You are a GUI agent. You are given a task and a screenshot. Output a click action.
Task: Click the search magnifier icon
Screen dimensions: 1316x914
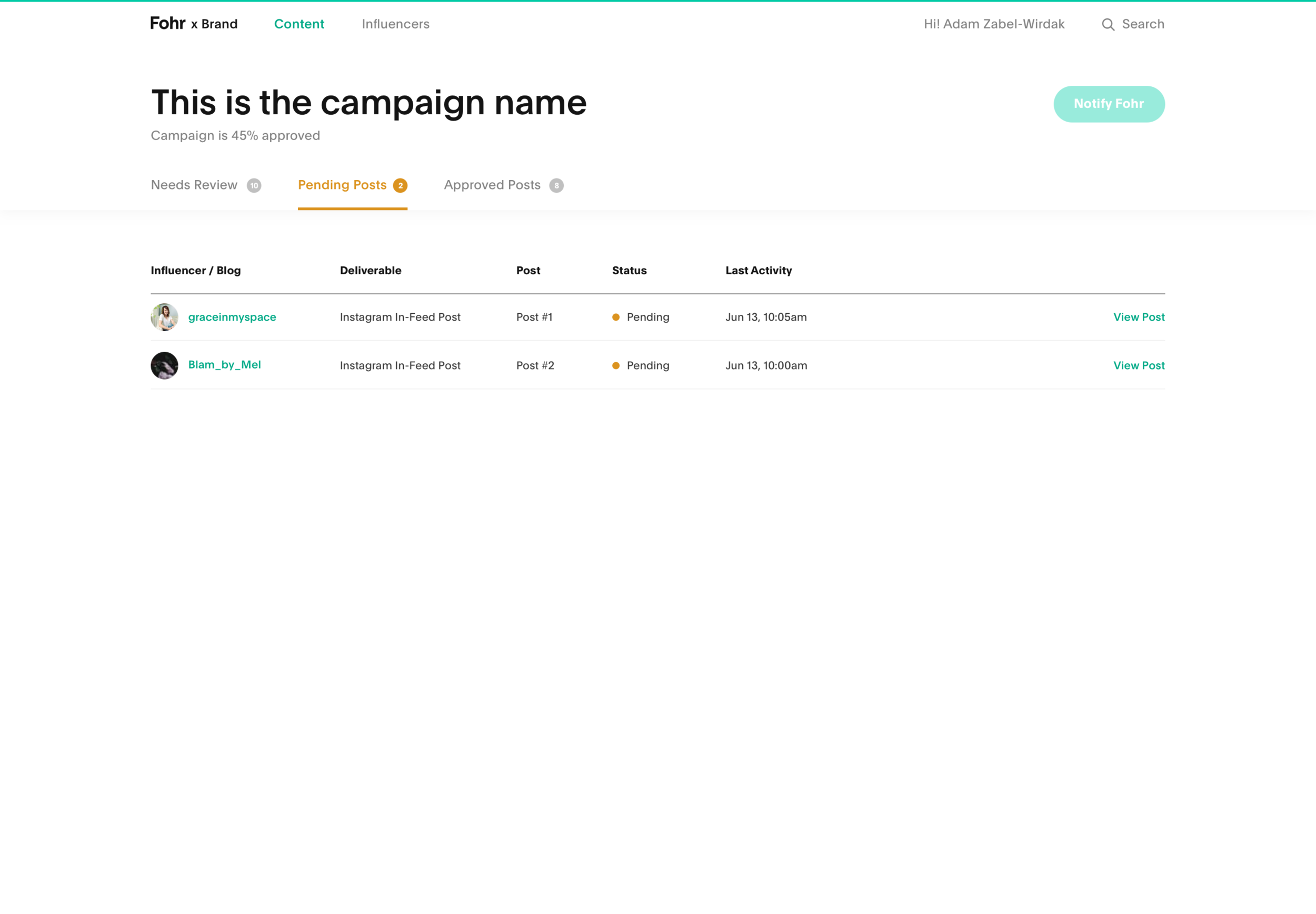point(1108,25)
